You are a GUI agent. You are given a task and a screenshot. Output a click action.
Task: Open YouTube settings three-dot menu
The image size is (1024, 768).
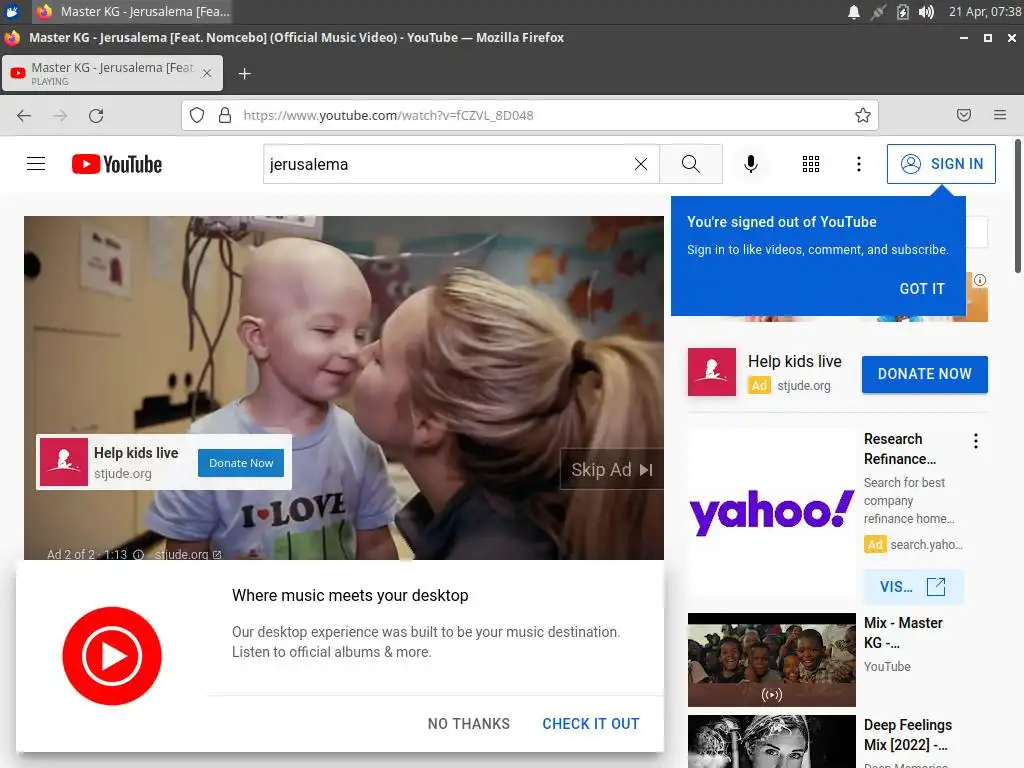coord(859,164)
